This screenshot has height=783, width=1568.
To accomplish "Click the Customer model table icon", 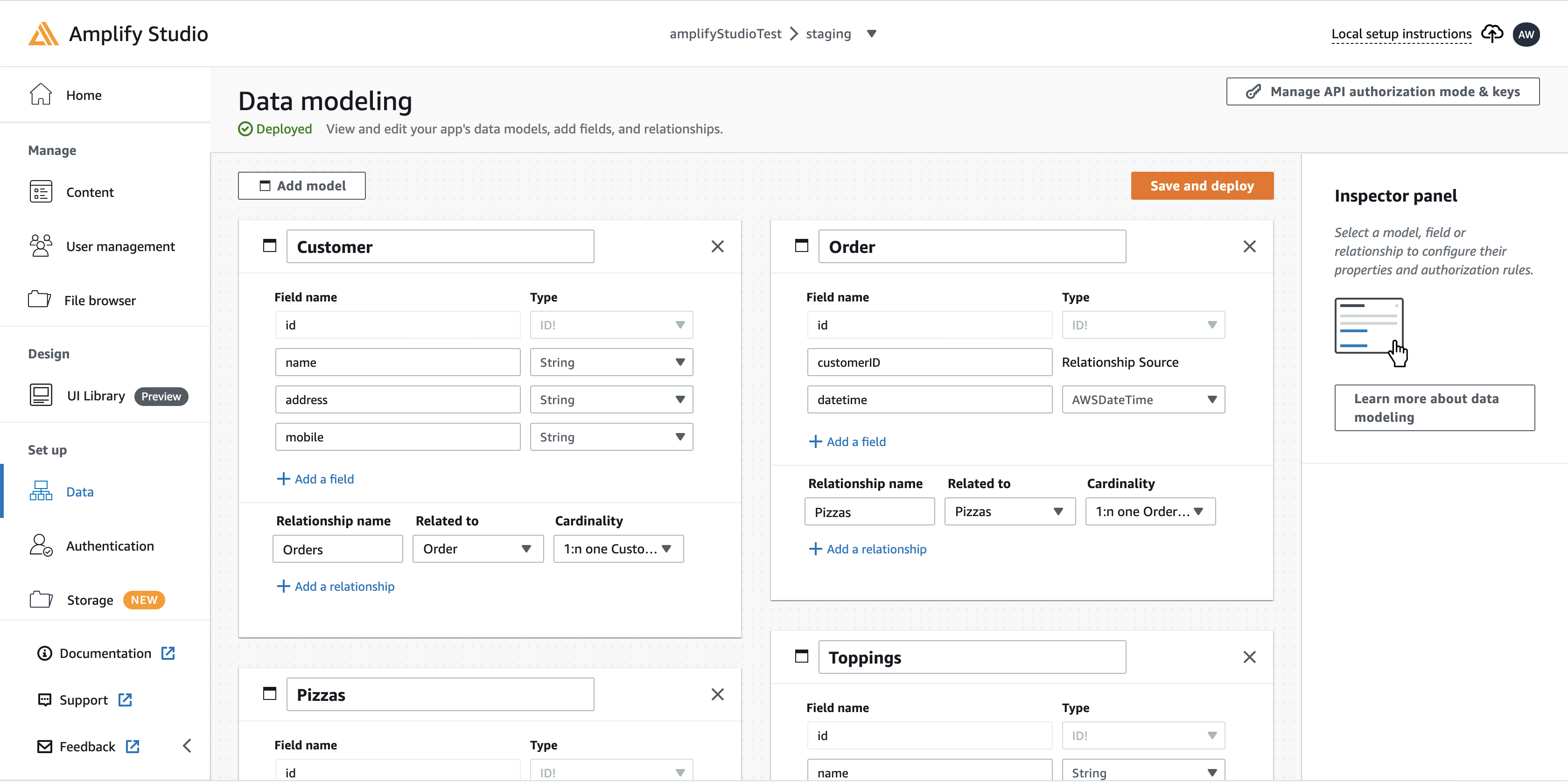I will tap(269, 246).
